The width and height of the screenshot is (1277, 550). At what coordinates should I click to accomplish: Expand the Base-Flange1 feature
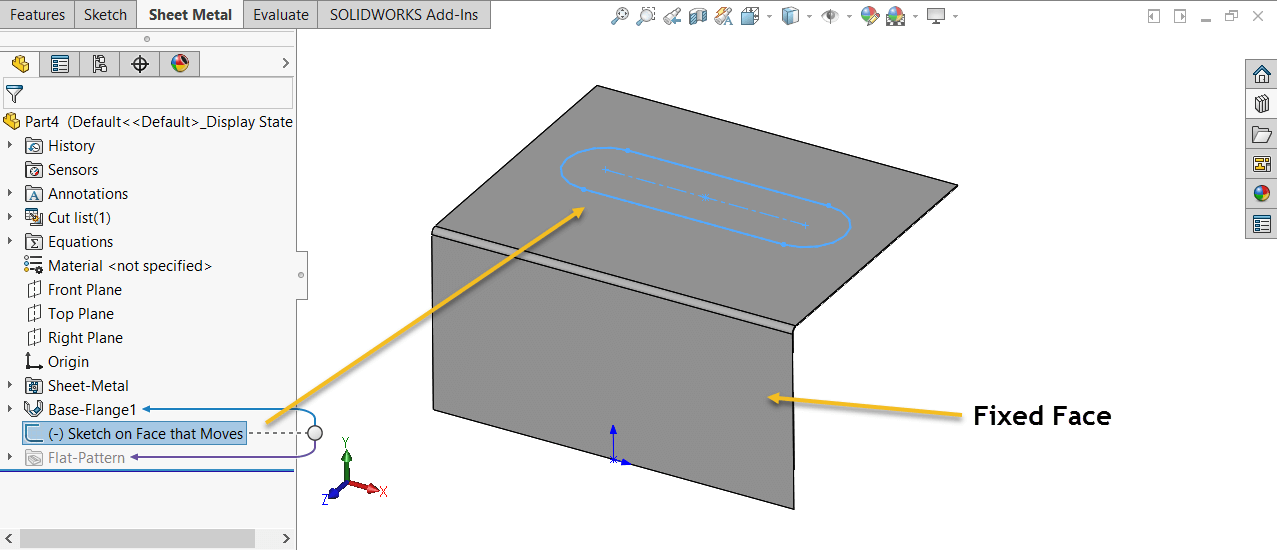[10, 409]
